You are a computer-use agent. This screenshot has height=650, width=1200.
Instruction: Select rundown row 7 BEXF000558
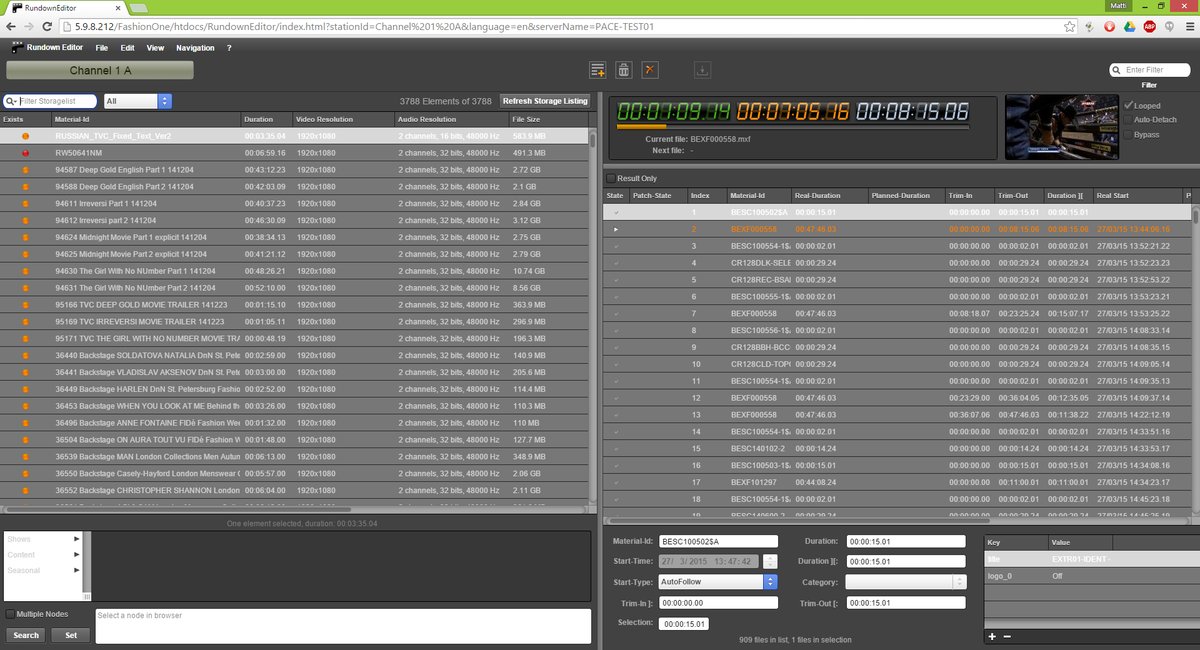pyautogui.click(x=897, y=313)
